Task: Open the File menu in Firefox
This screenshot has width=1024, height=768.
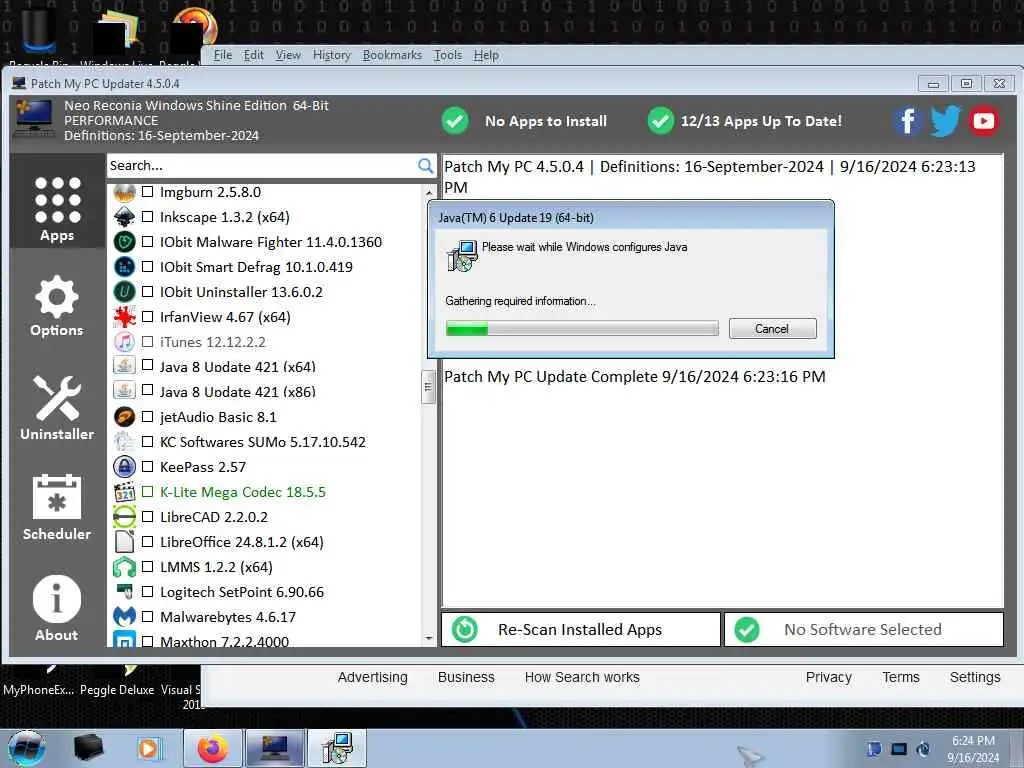Action: click(x=223, y=55)
